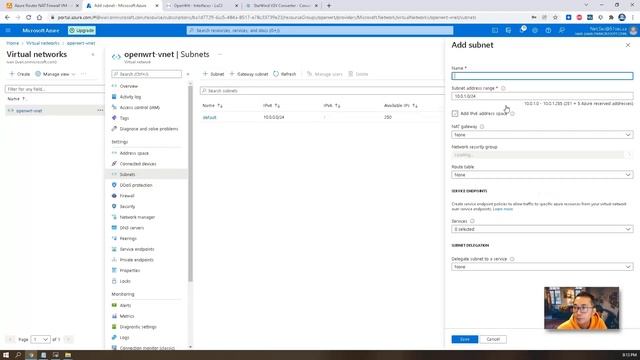This screenshot has height=360, width=640.
Task: Open the Learn more link
Action: tap(502, 209)
